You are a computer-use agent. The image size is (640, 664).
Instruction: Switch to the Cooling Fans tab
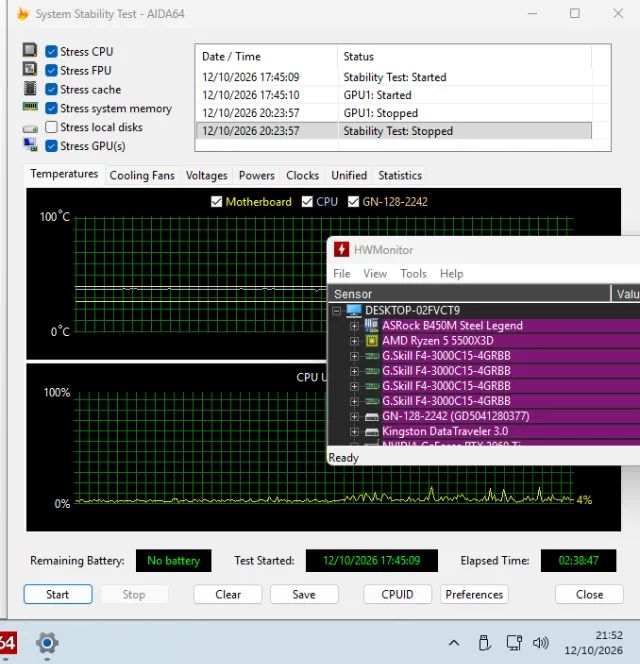click(142, 175)
